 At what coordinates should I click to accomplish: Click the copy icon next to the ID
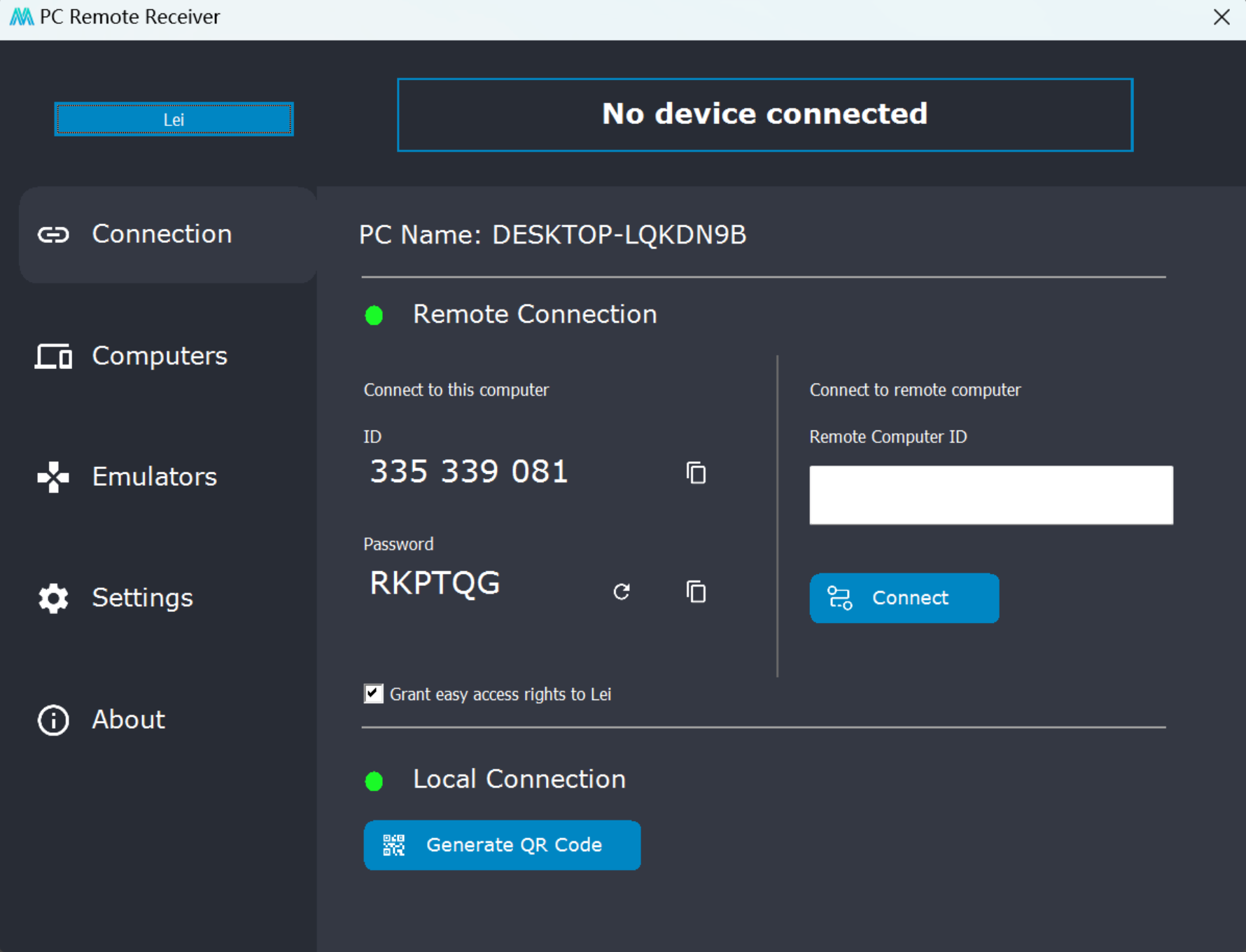(696, 472)
